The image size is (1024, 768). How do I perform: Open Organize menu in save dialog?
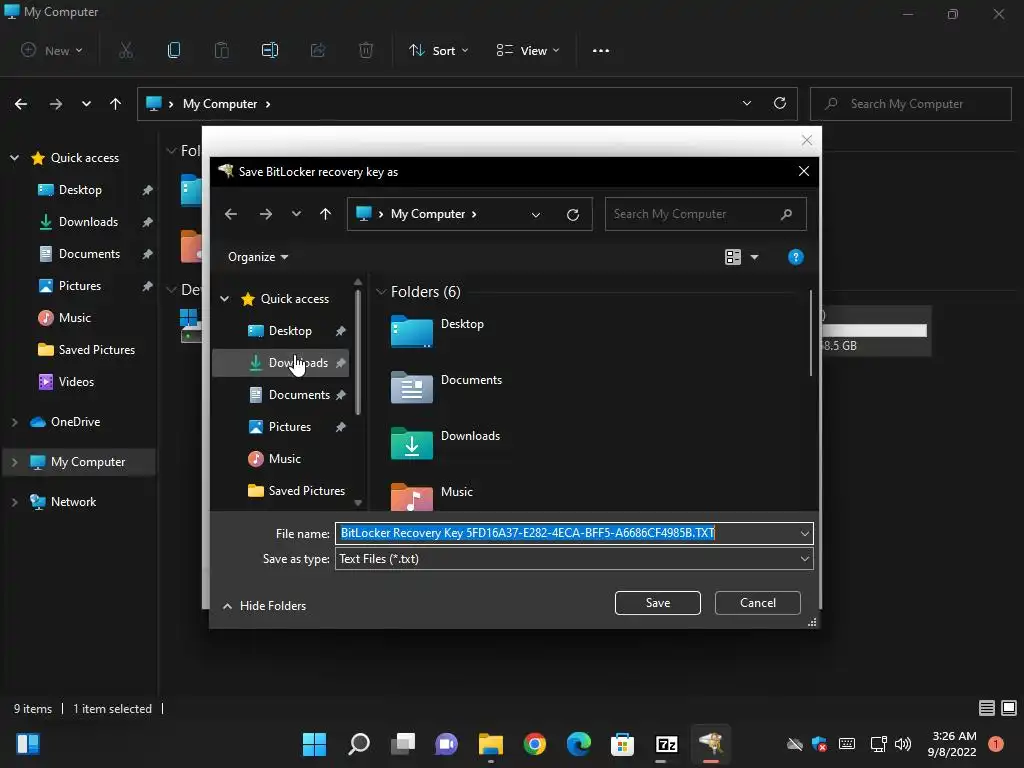point(258,257)
